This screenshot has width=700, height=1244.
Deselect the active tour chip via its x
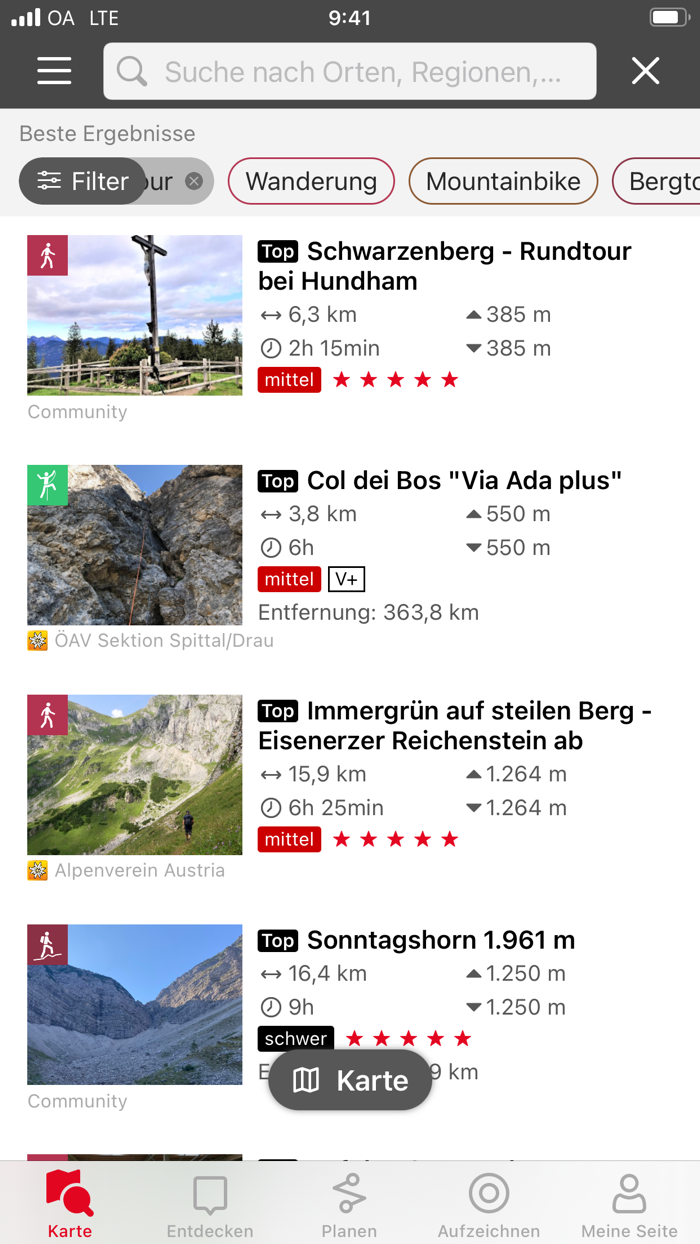pos(193,181)
